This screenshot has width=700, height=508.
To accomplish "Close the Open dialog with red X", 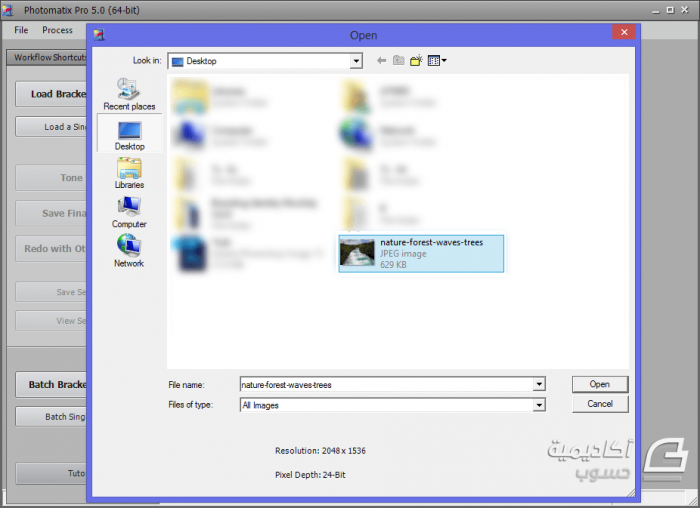I will coord(624,32).
